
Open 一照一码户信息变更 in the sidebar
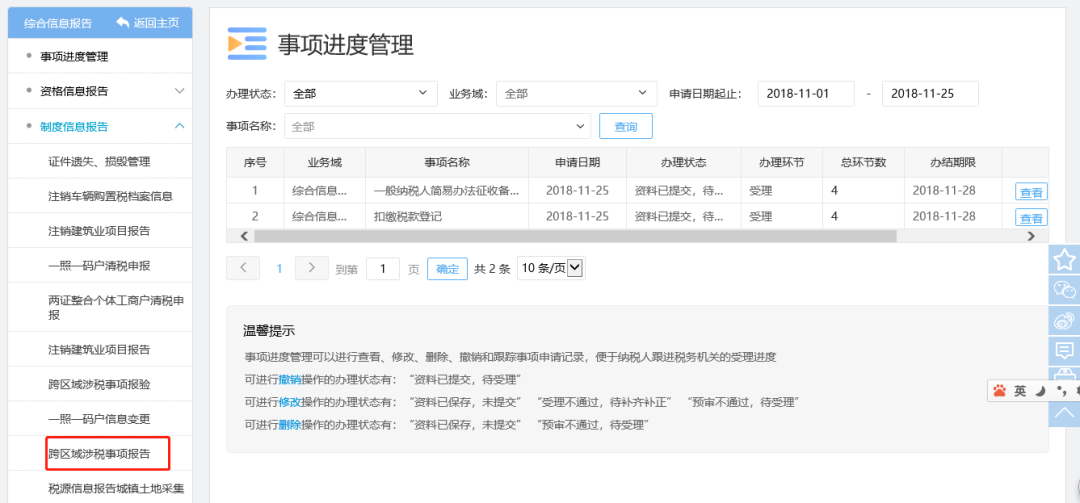100,418
